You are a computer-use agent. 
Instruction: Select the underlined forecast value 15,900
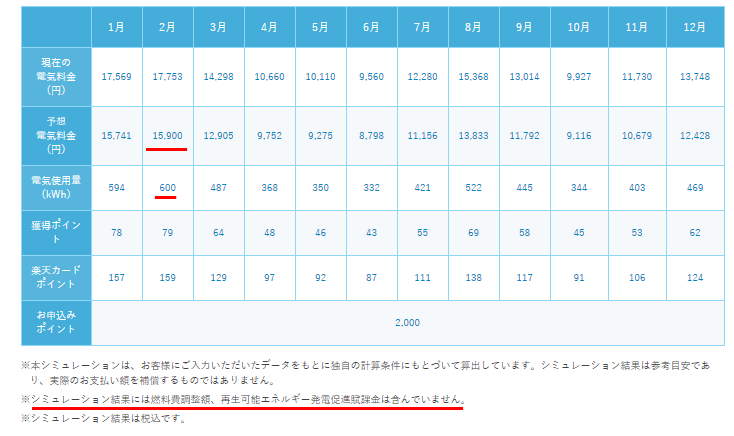click(168, 136)
